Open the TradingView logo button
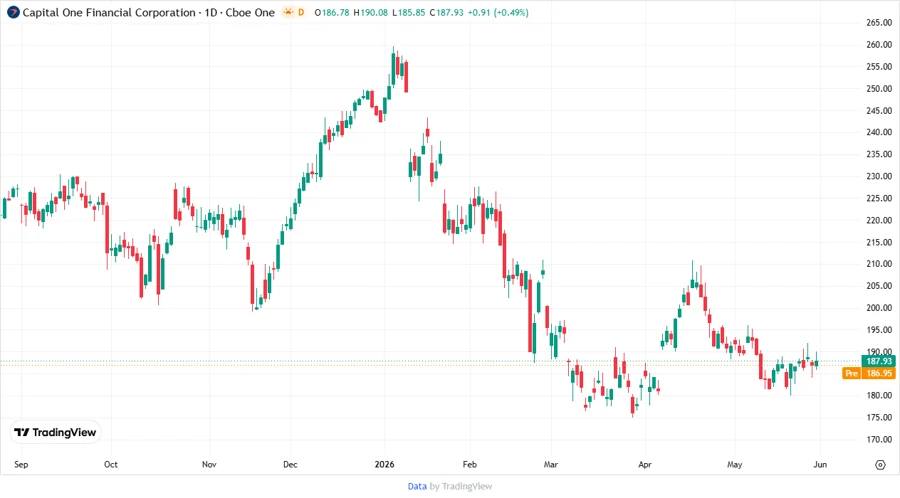900x498 pixels. pyautogui.click(x=55, y=432)
